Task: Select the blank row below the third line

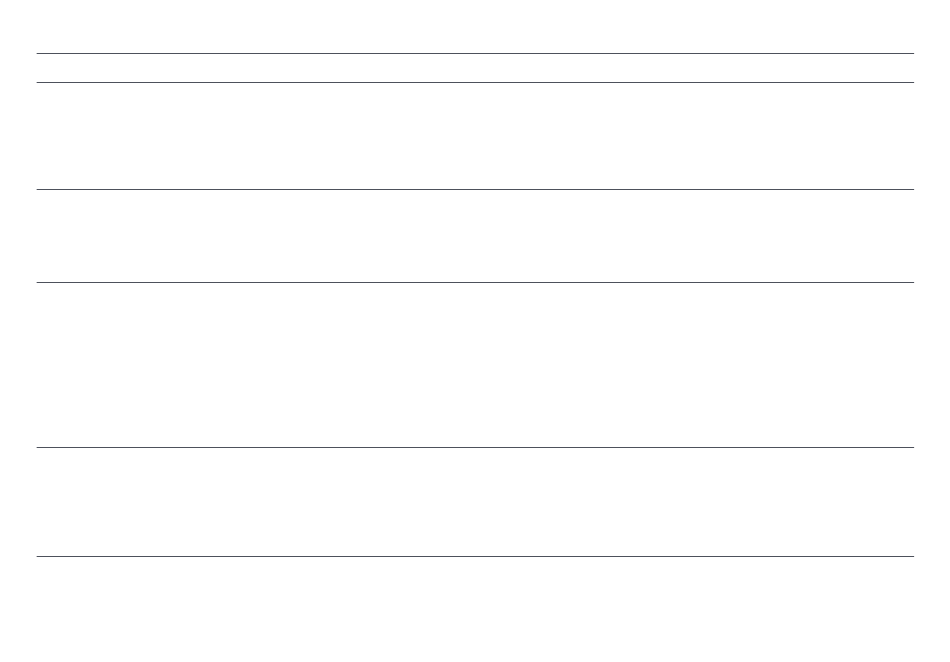Action: click(x=475, y=236)
